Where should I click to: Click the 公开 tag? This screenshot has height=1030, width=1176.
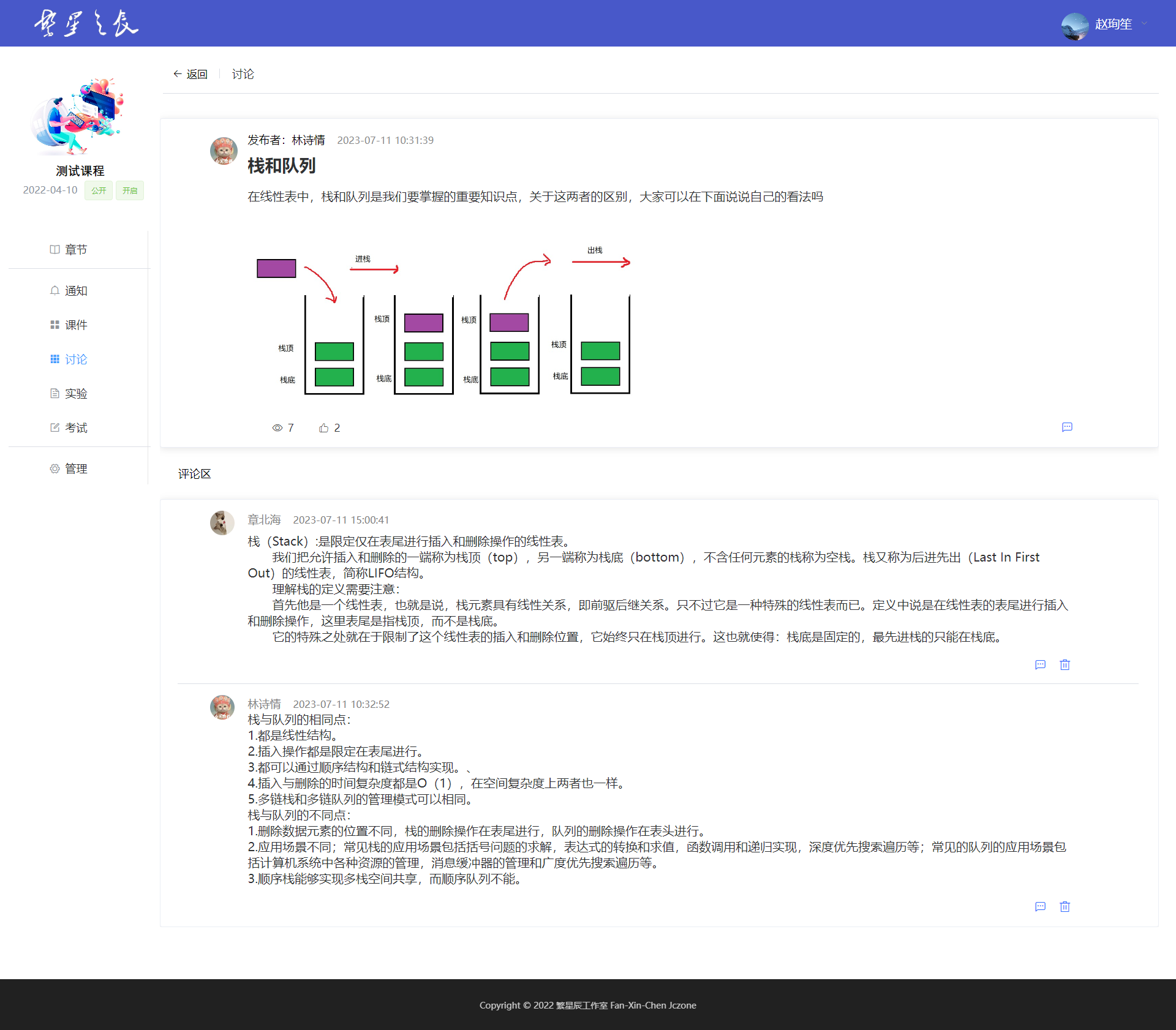pos(99,190)
